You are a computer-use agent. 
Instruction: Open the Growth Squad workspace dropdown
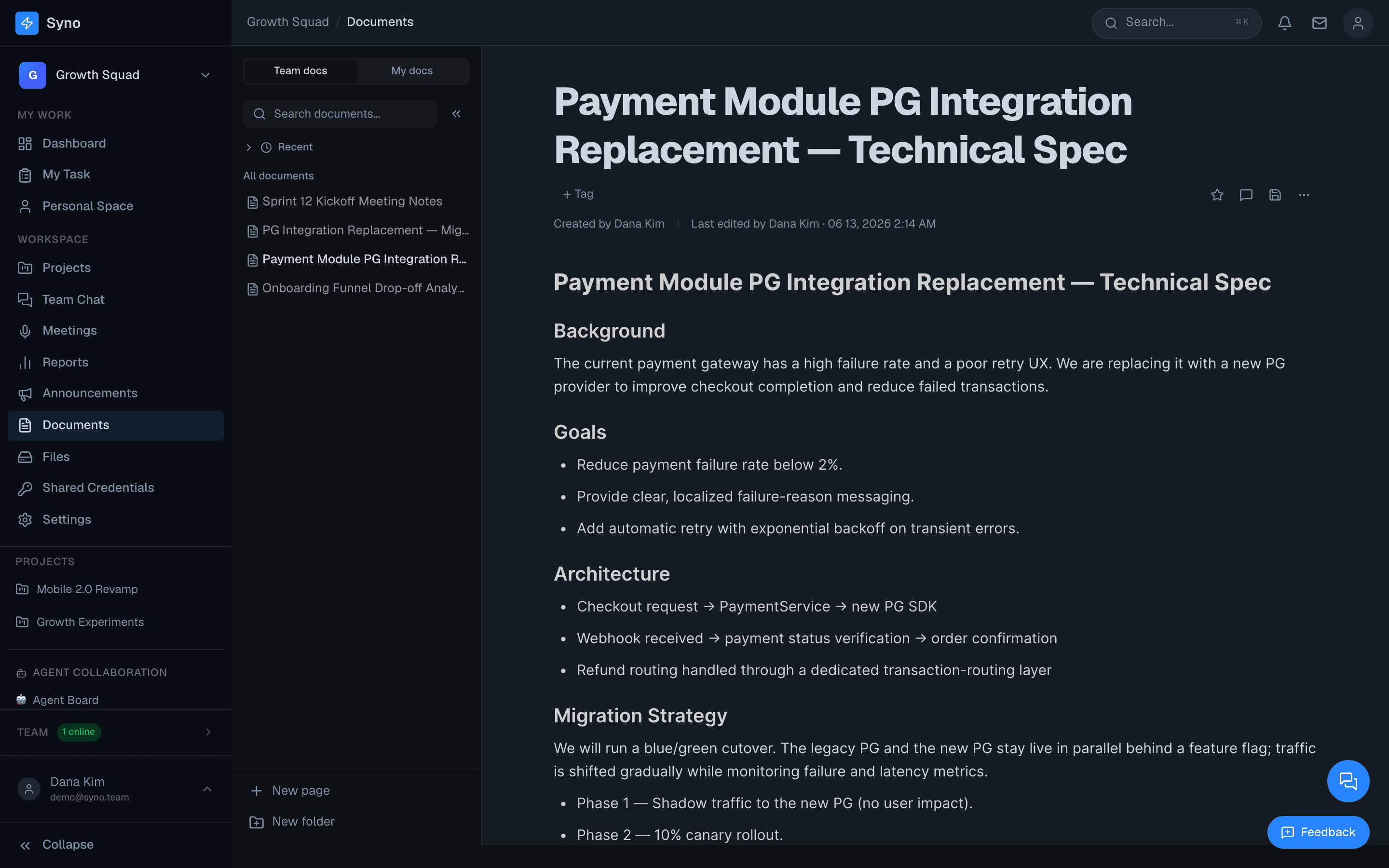[x=115, y=75]
